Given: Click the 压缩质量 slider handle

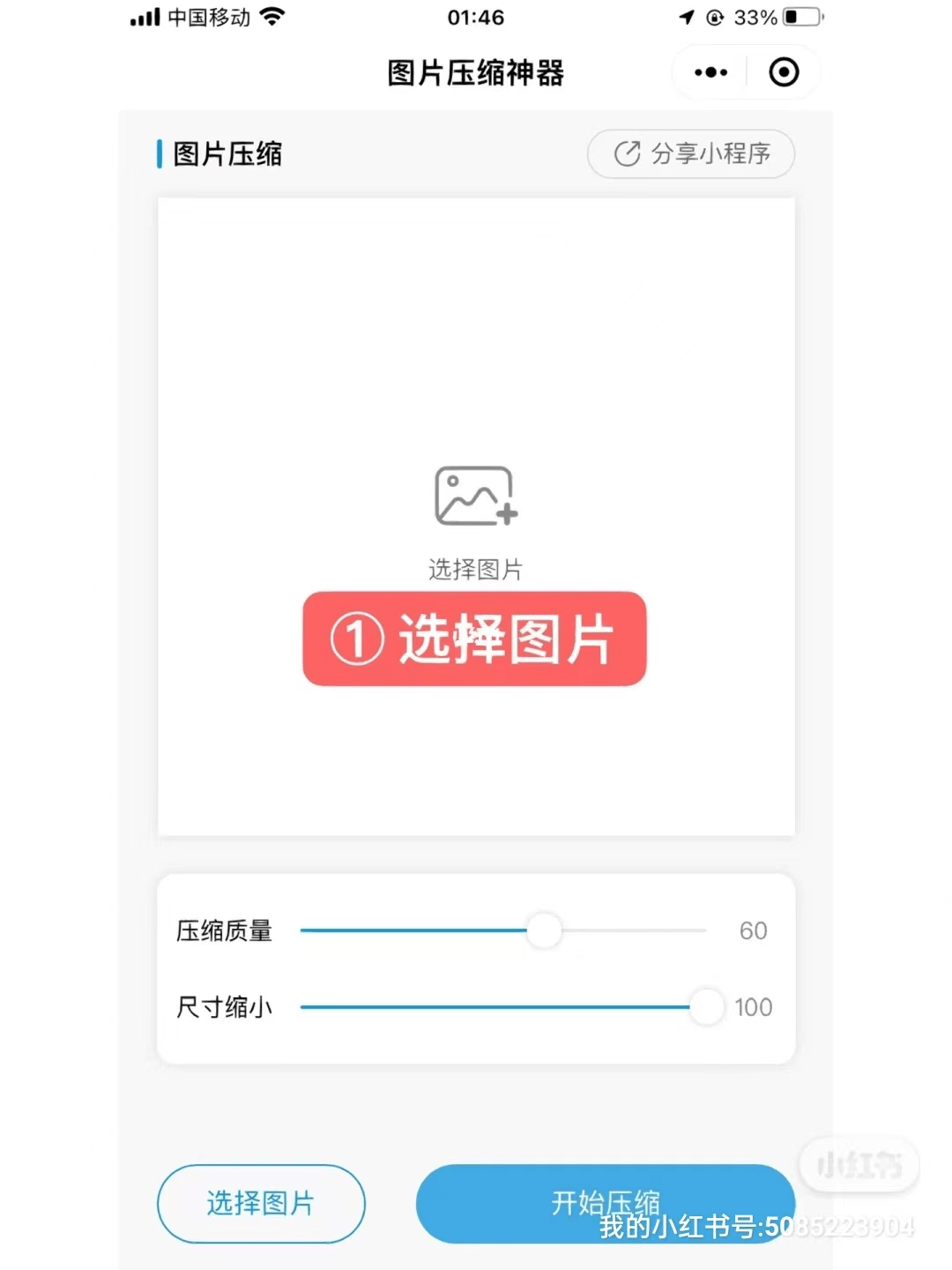Looking at the screenshot, I should [544, 930].
